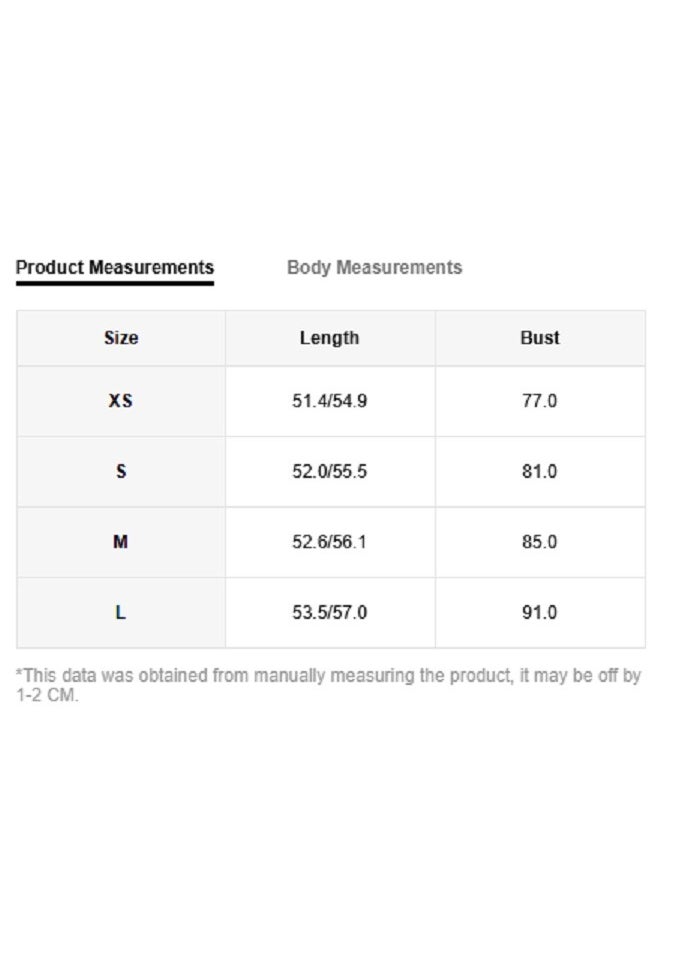Click the 52.0/55.5 length cell

coord(330,471)
